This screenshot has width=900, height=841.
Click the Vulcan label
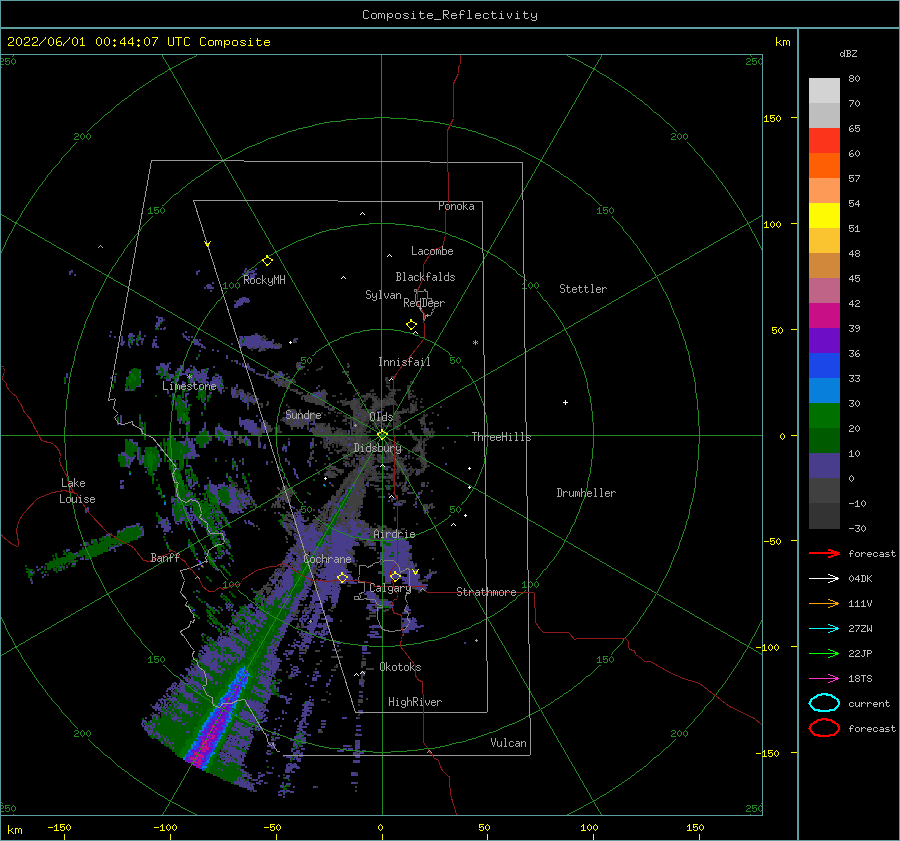tap(509, 743)
